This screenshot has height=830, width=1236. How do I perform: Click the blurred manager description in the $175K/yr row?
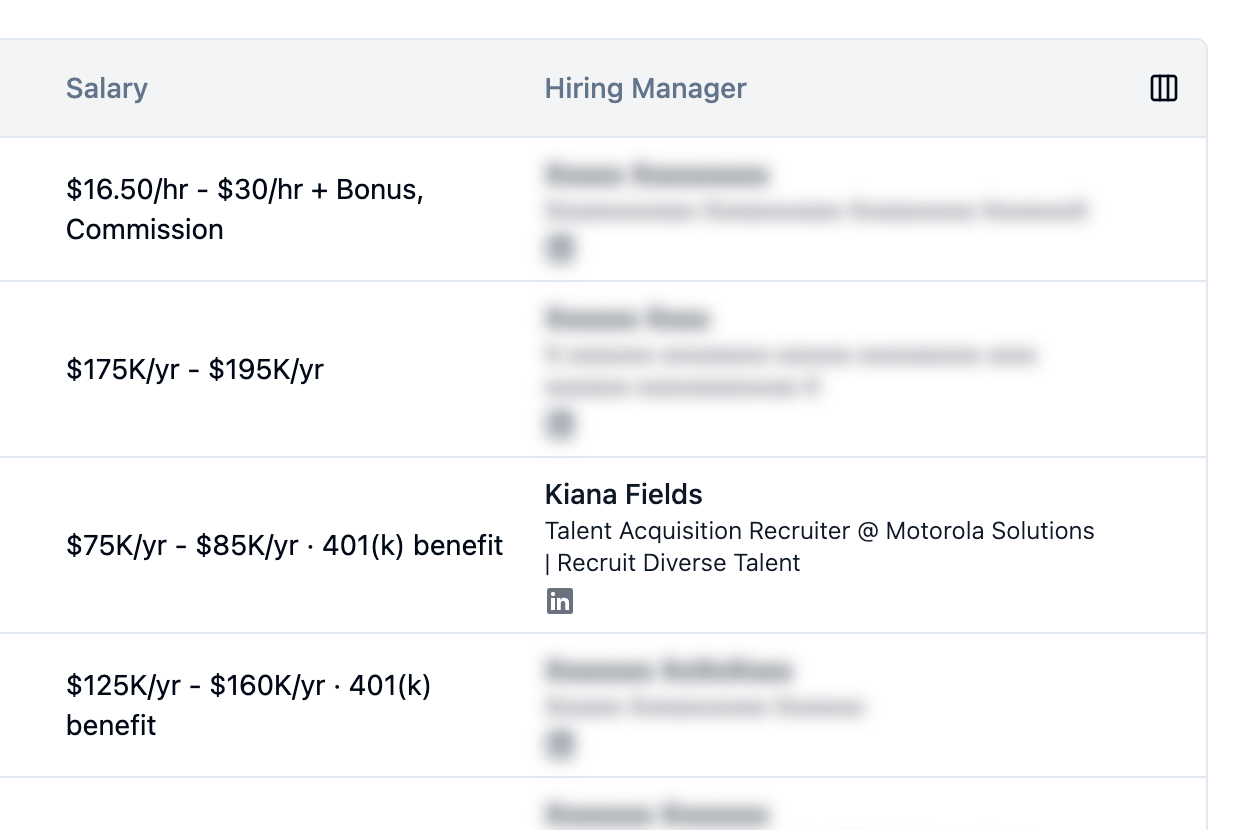pyautogui.click(x=790, y=371)
